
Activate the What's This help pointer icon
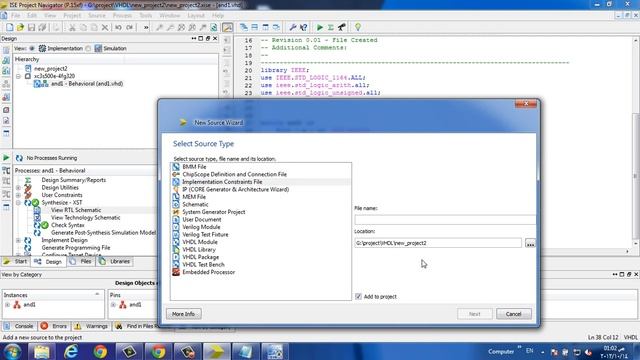[x=303, y=27]
